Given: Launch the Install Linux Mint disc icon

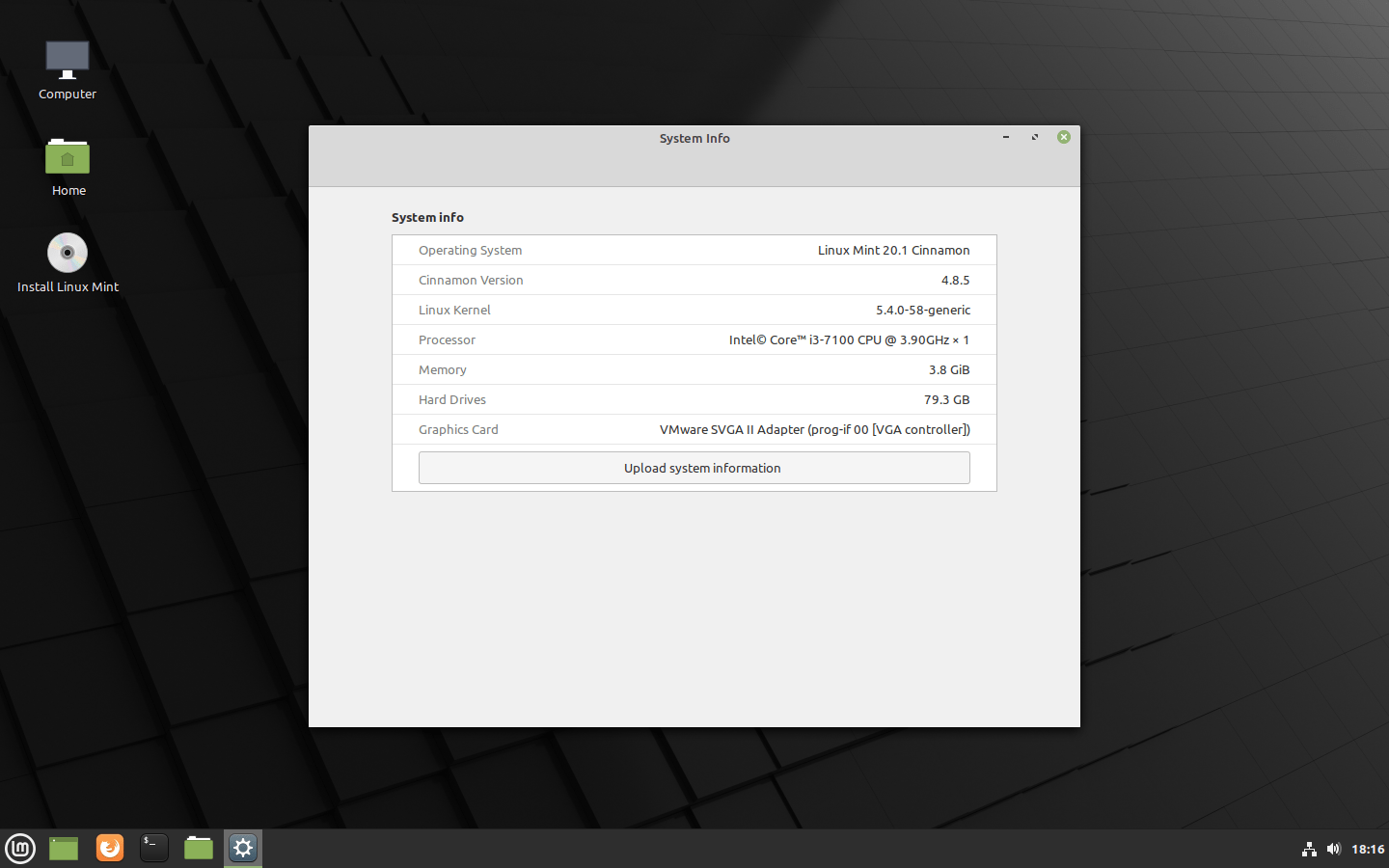Looking at the screenshot, I should coord(68,253).
